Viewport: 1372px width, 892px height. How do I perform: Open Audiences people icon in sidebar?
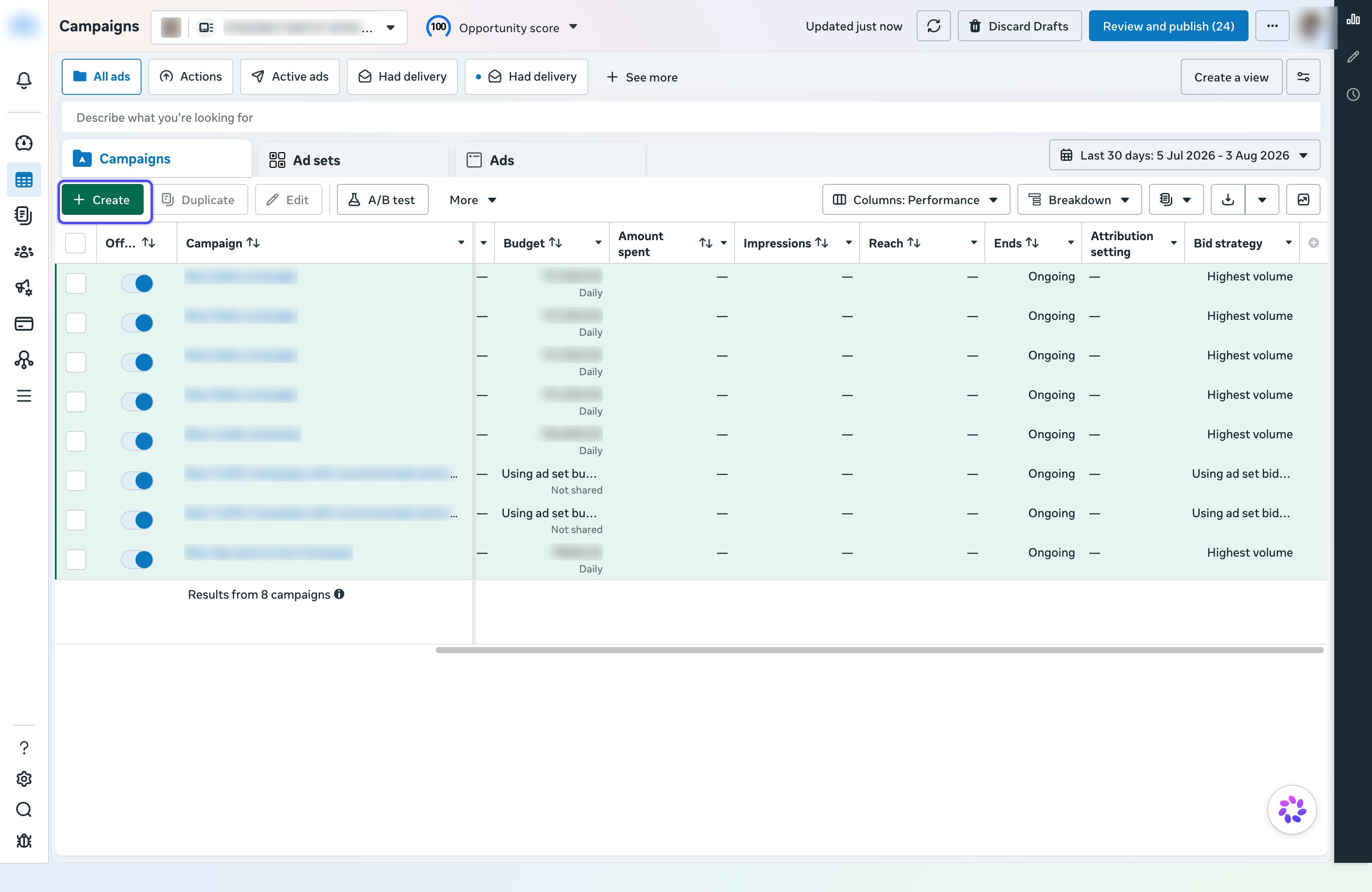(x=24, y=252)
